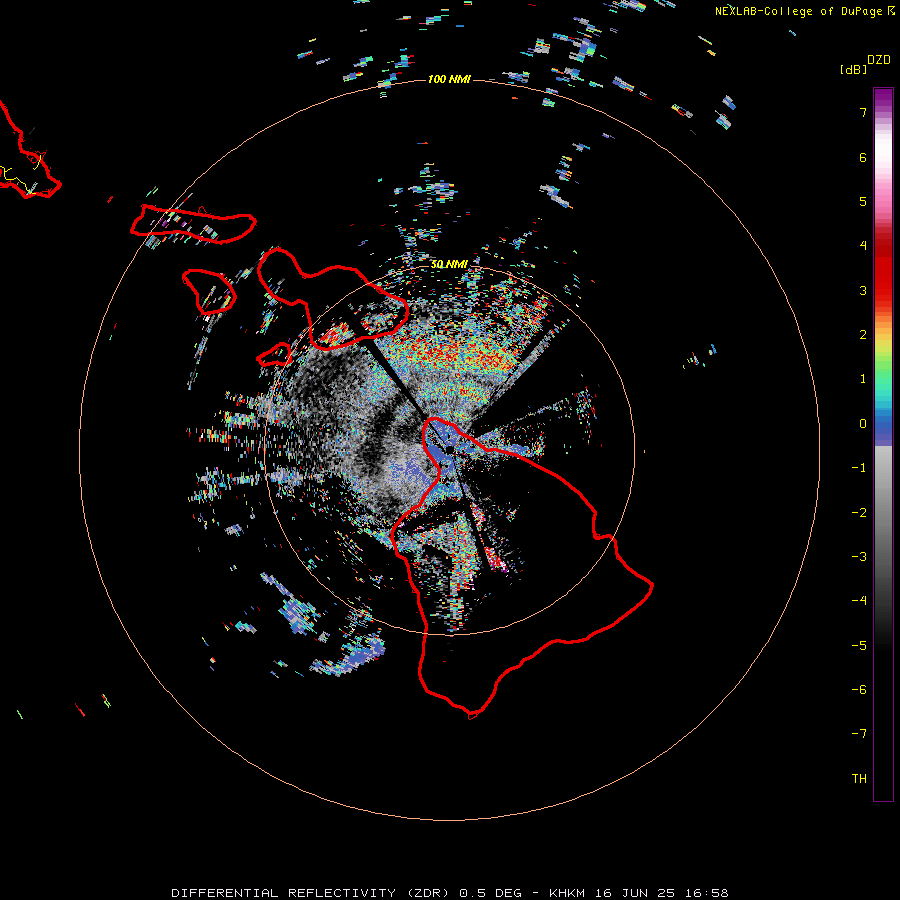Image resolution: width=900 pixels, height=900 pixels.
Task: Click the -2 value on the color scale
Action: click(x=859, y=513)
